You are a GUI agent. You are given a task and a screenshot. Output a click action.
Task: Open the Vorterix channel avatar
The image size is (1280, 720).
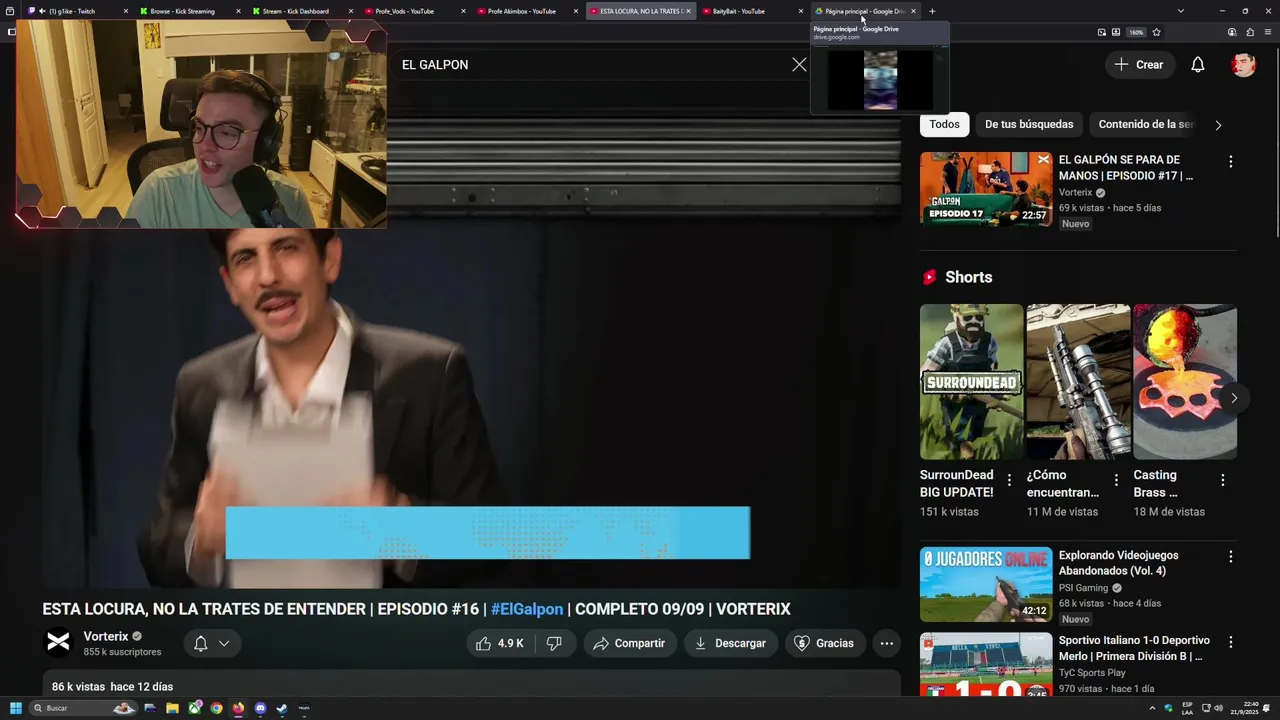(59, 643)
